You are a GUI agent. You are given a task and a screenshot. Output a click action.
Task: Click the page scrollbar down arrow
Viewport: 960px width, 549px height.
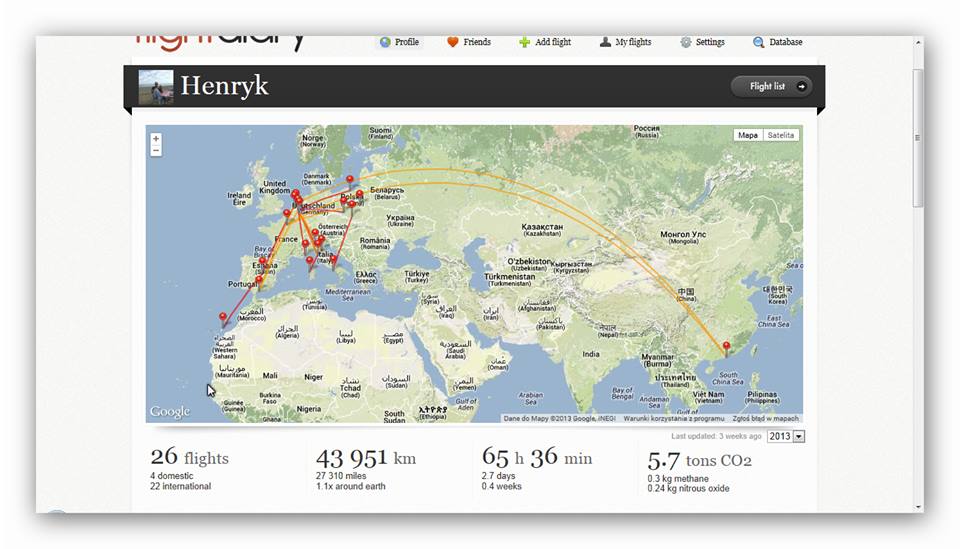click(x=918, y=507)
